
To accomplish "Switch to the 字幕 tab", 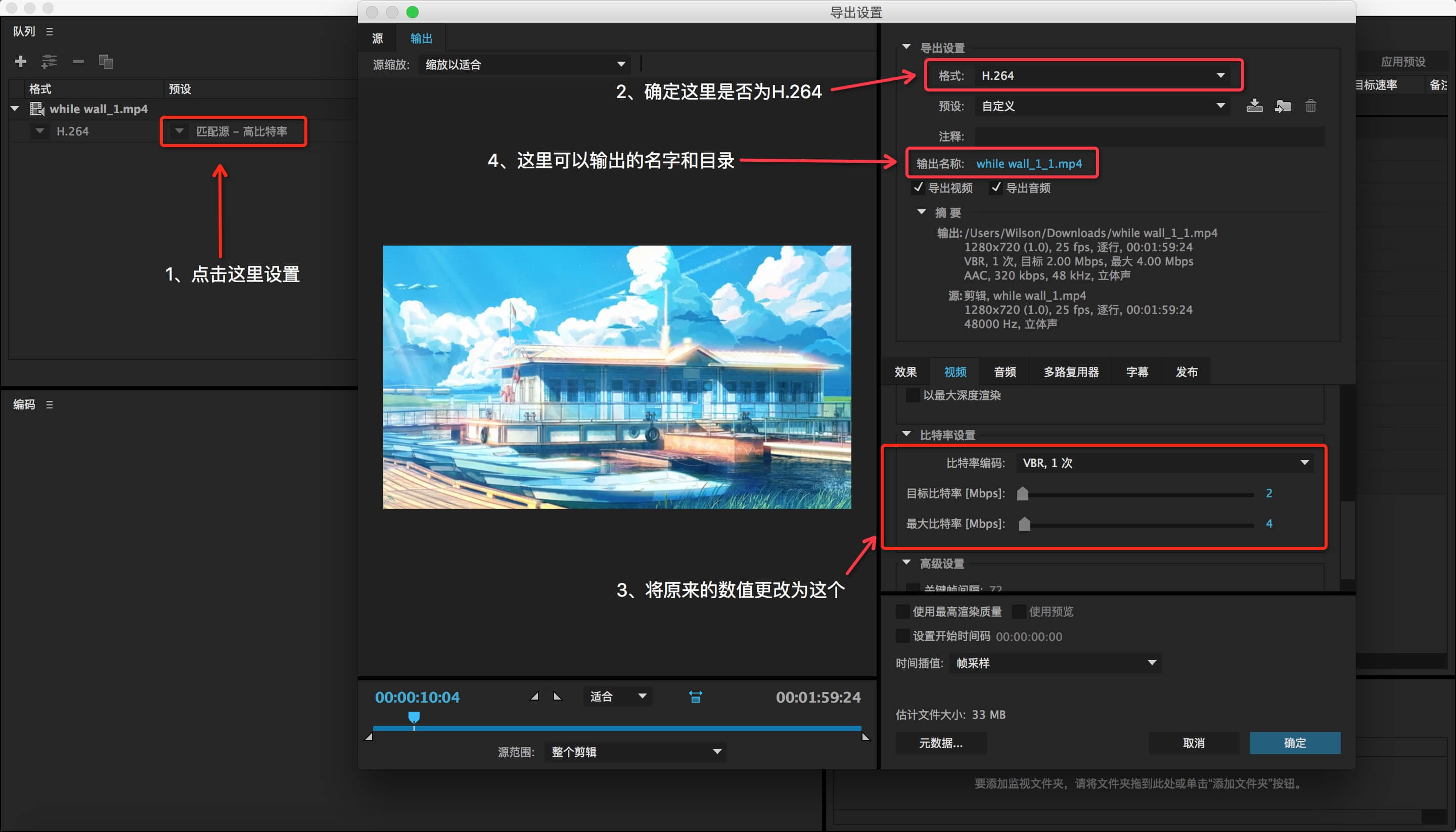I will pyautogui.click(x=1136, y=372).
